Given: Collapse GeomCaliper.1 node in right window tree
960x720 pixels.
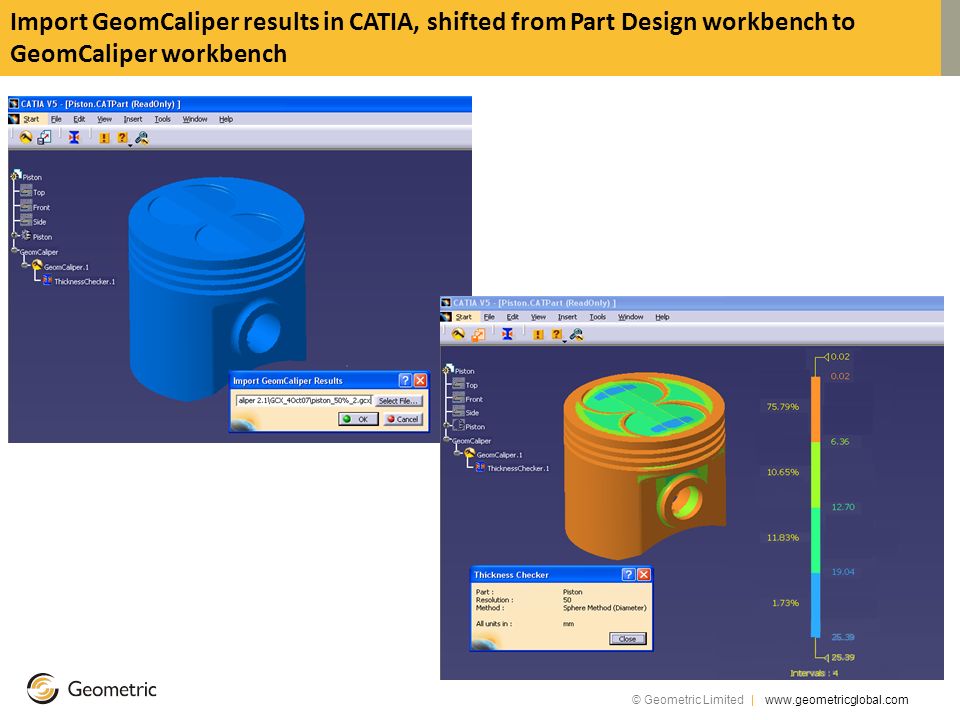Looking at the screenshot, I should pos(457,454).
